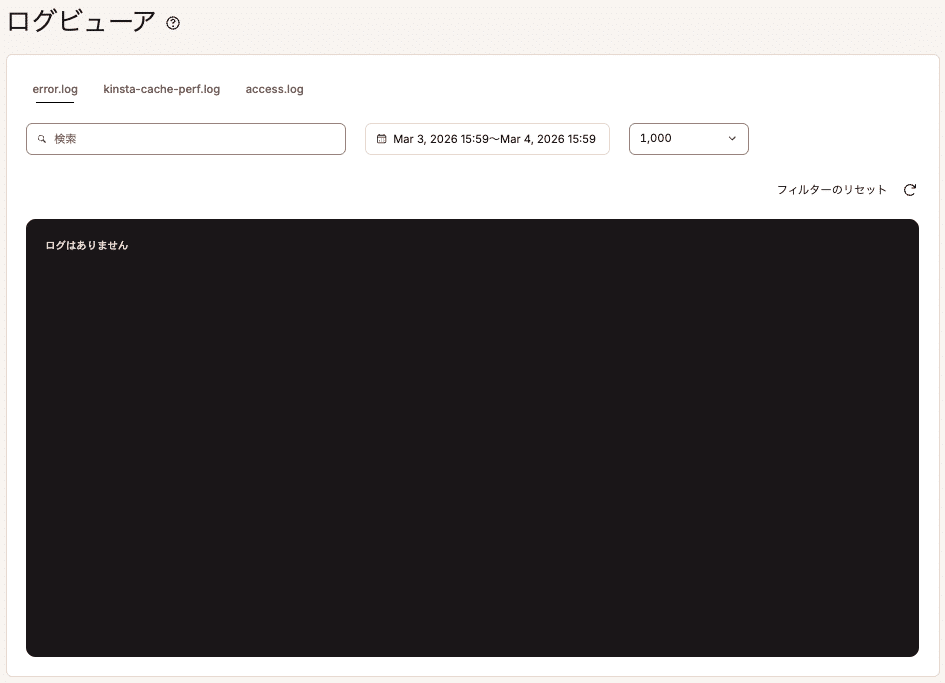
Task: Open the 1,000 line count dropdown
Action: tap(688, 139)
